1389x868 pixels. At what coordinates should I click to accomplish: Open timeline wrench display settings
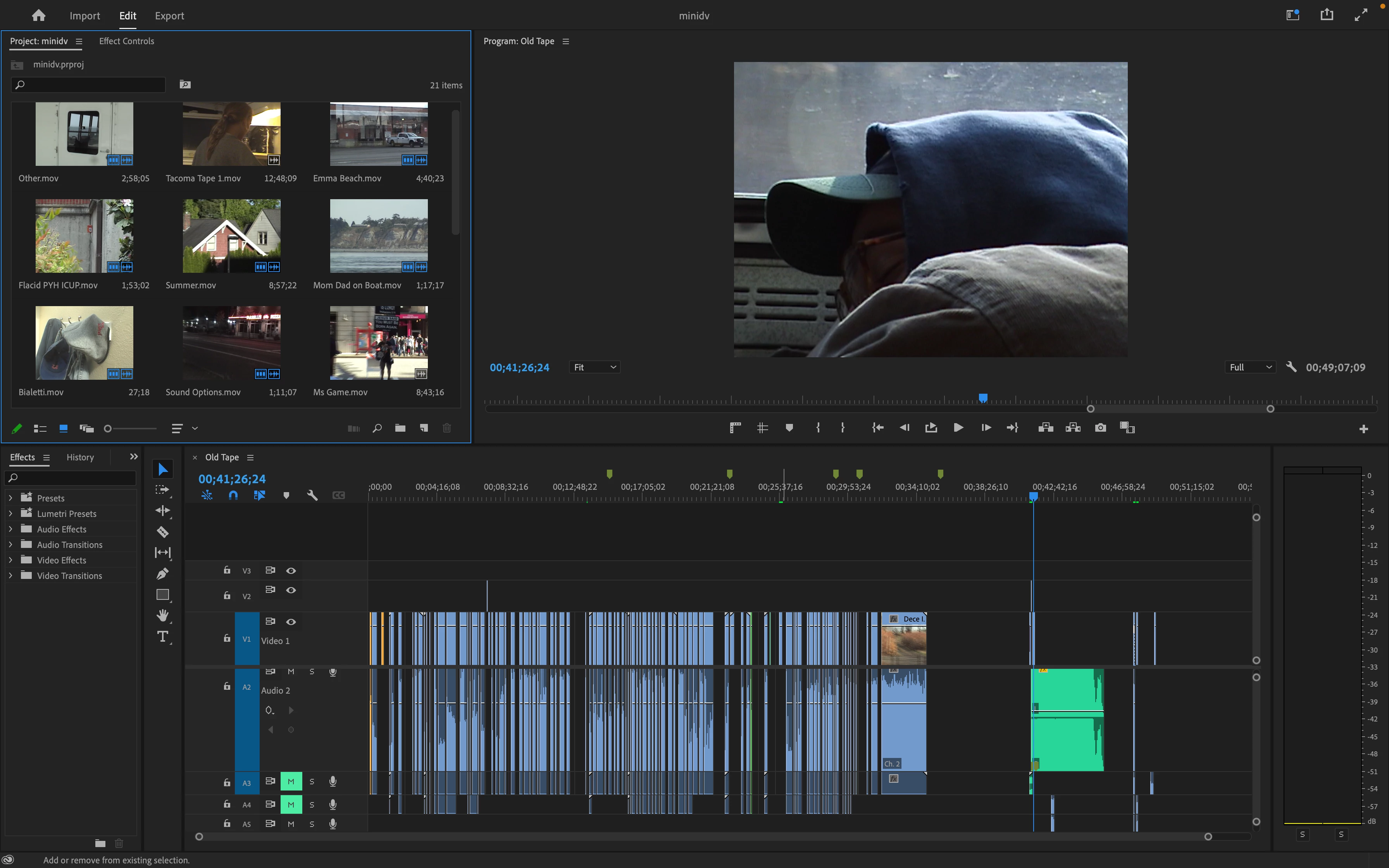312,495
